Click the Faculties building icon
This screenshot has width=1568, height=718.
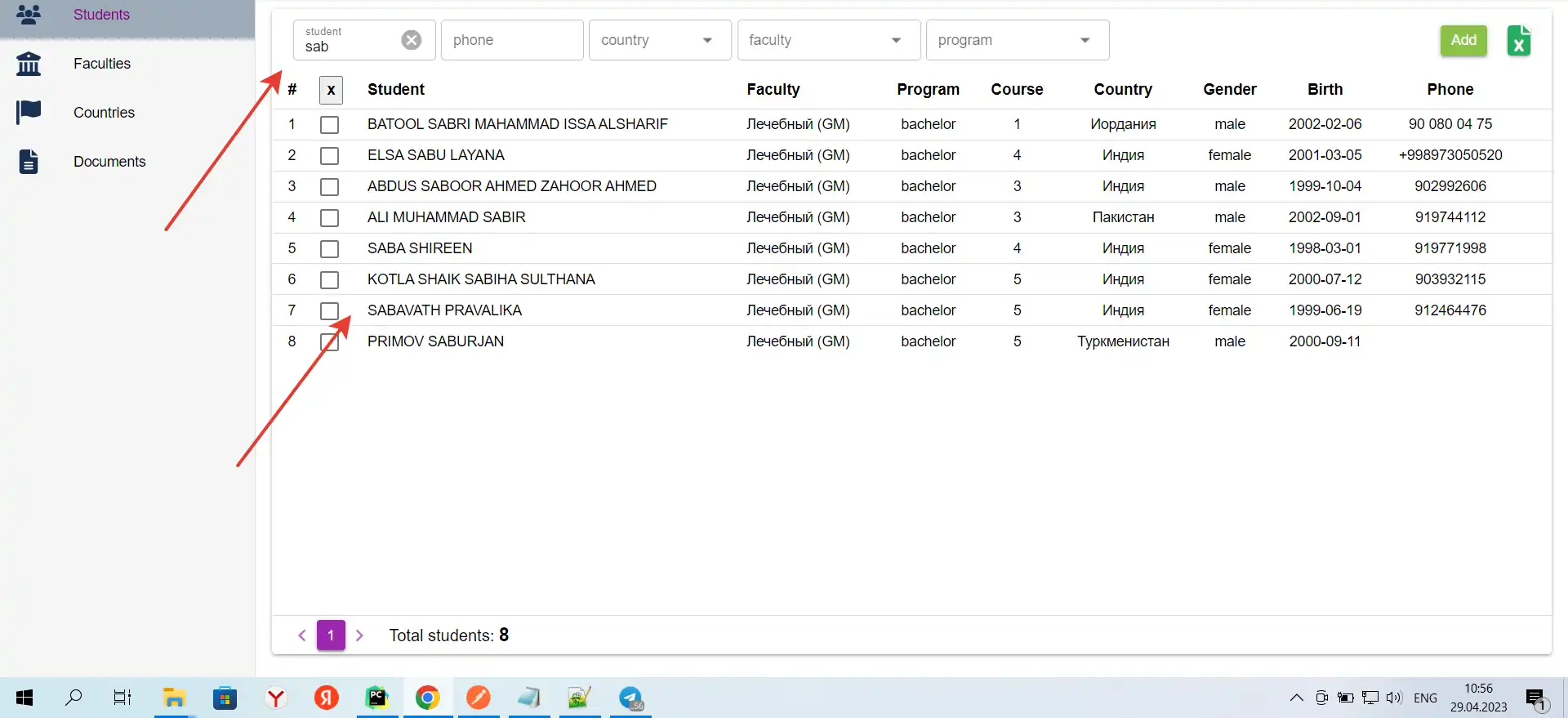point(29,64)
